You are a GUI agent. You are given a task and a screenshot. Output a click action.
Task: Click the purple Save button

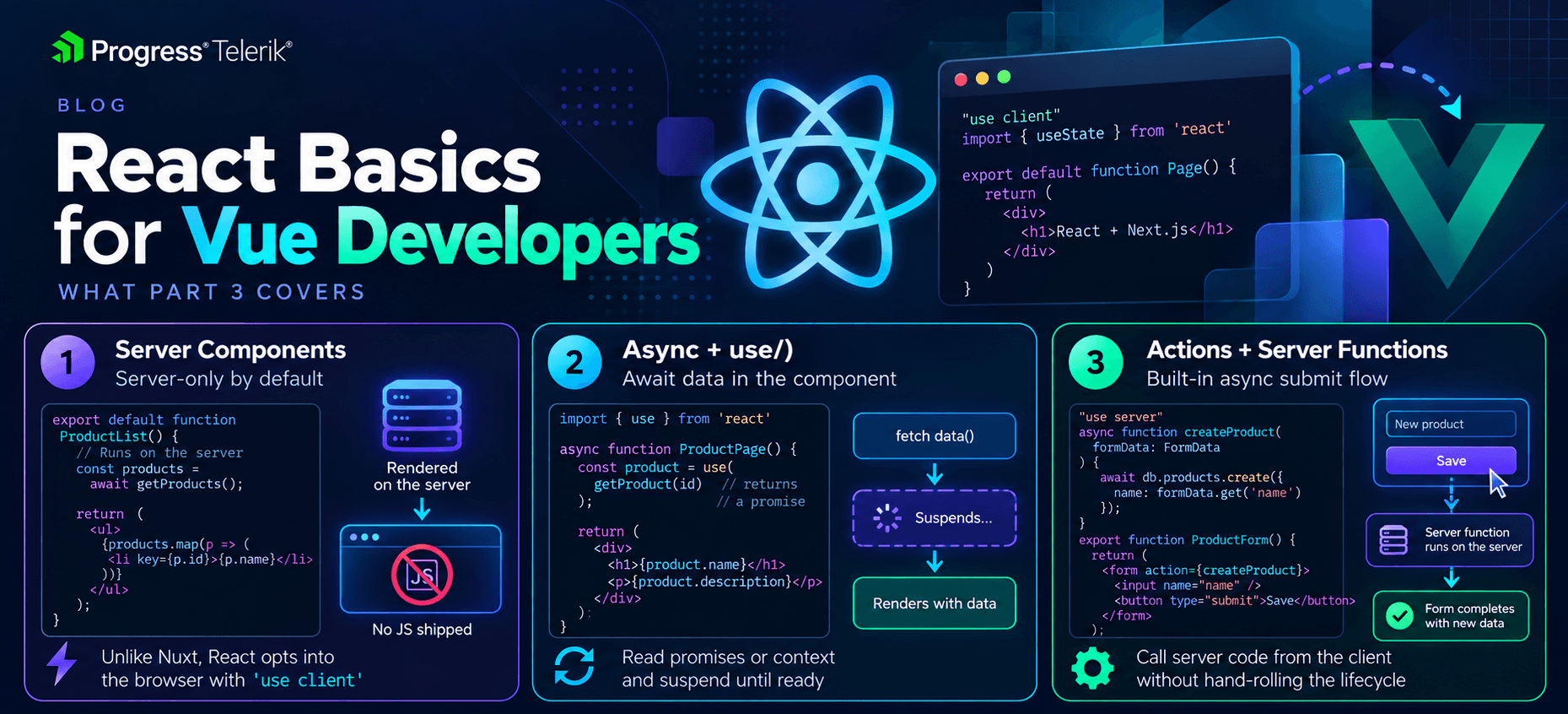(x=1451, y=461)
